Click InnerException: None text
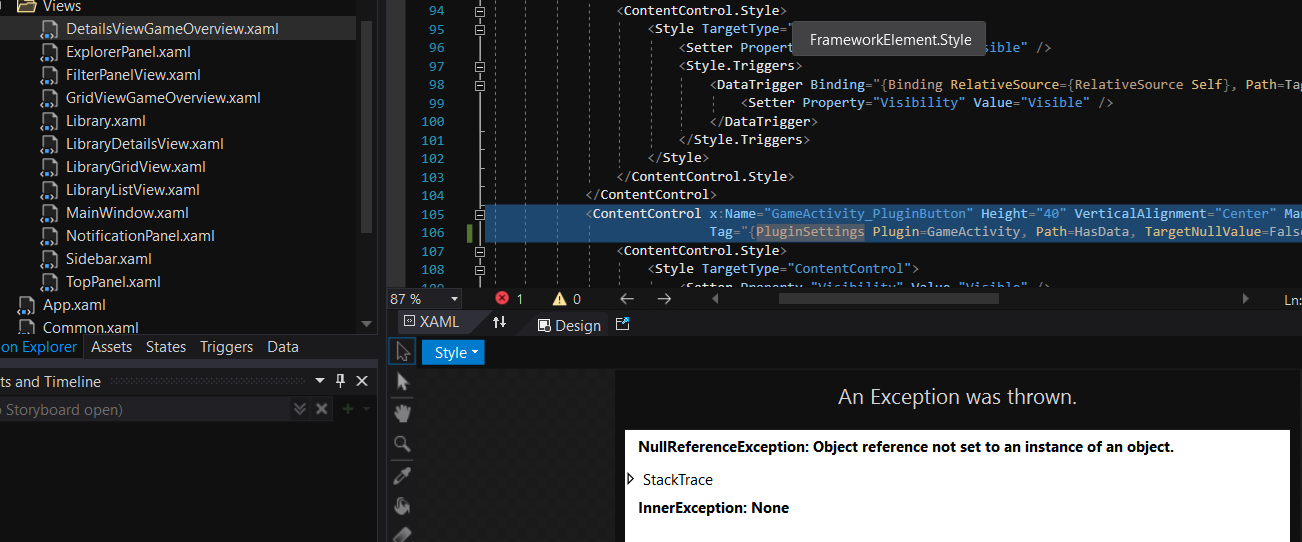 click(x=713, y=508)
